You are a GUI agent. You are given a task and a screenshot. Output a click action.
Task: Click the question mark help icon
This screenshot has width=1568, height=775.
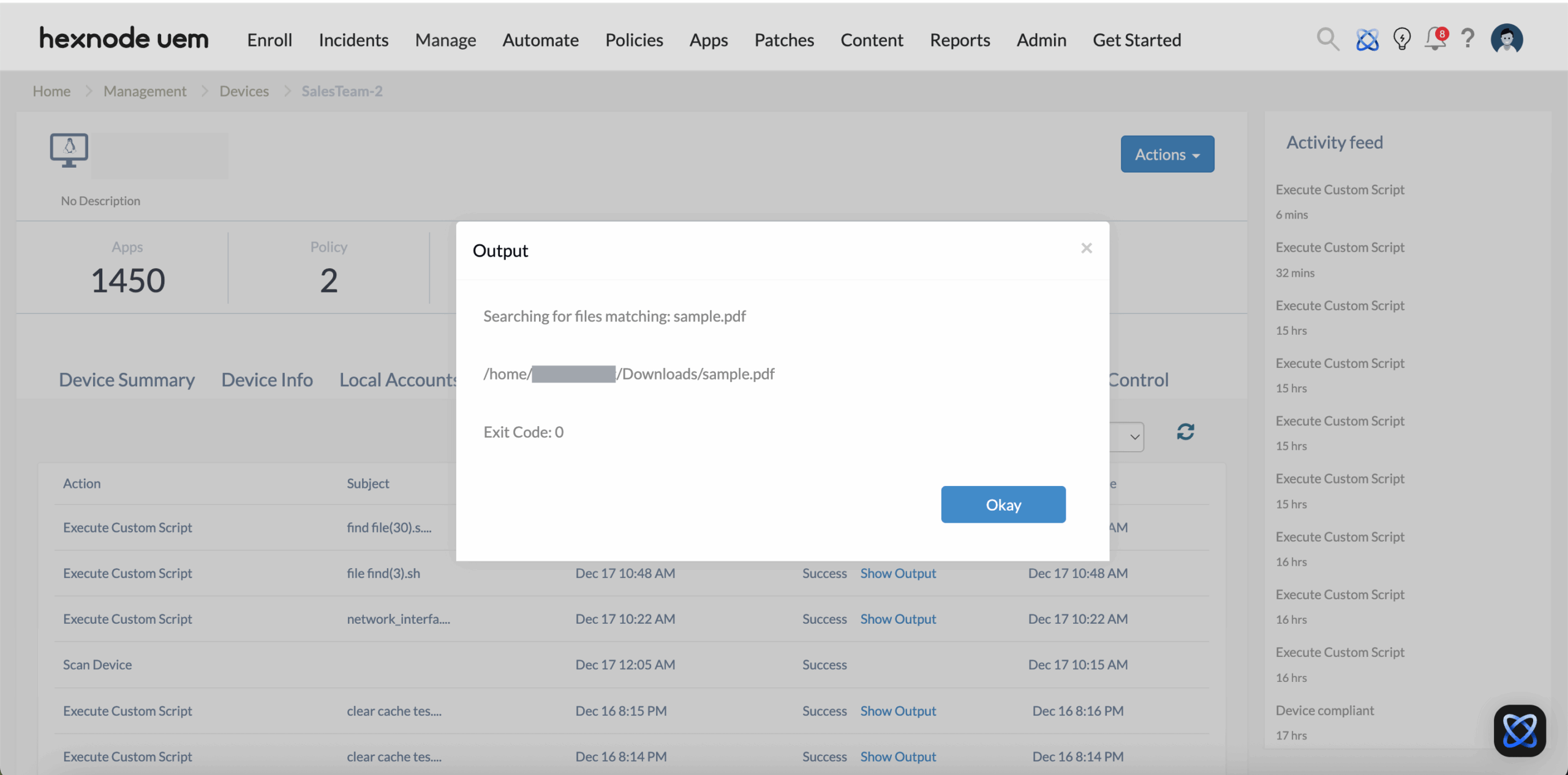[1468, 39]
